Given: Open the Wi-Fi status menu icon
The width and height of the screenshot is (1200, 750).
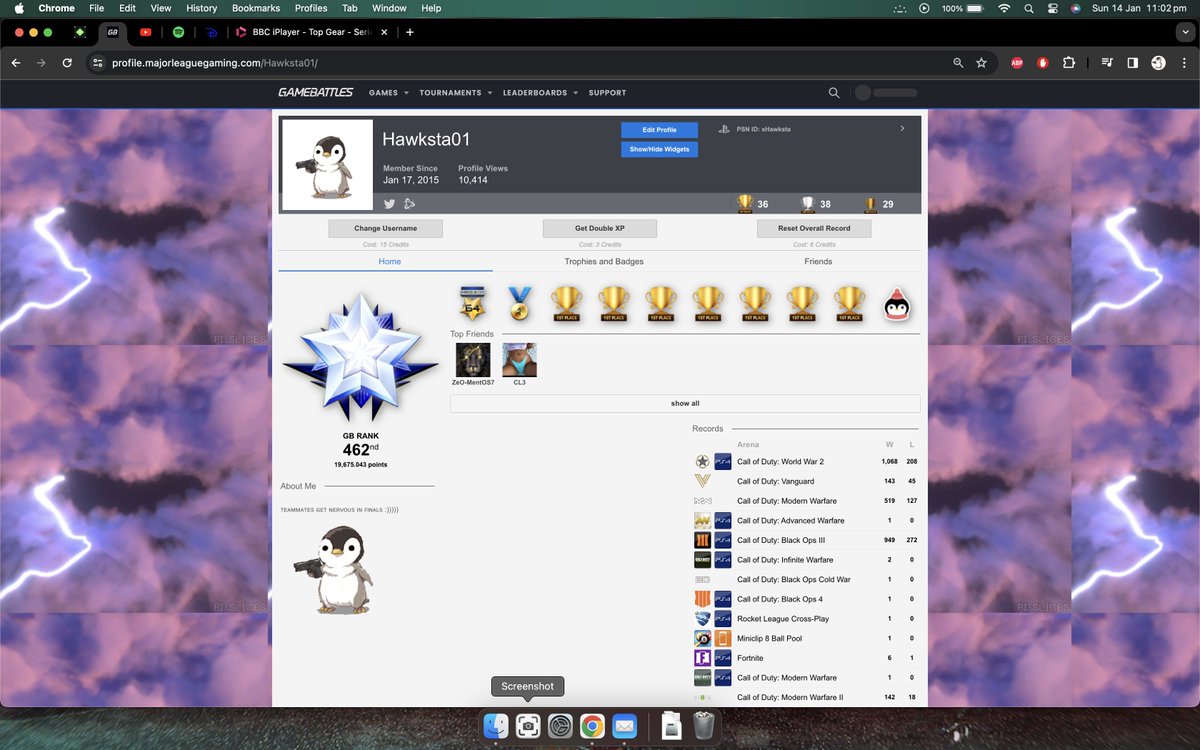Looking at the screenshot, I should tap(1004, 8).
